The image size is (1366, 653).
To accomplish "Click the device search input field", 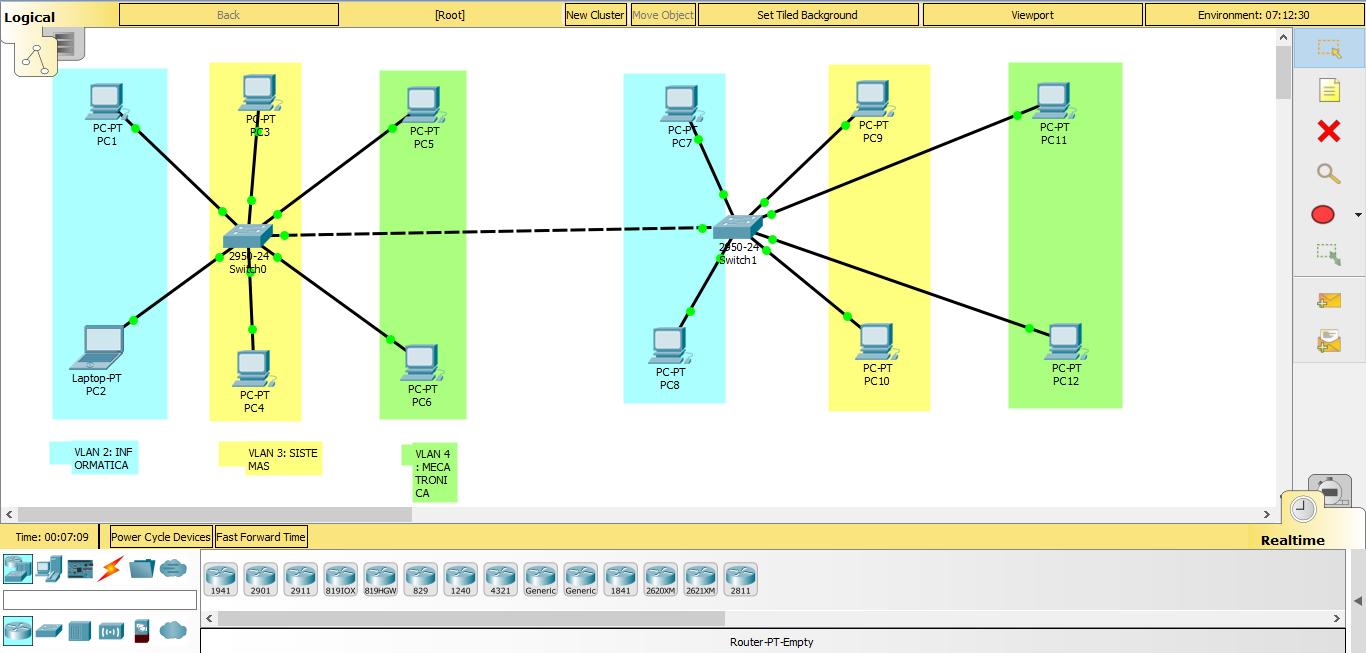I will [100, 600].
